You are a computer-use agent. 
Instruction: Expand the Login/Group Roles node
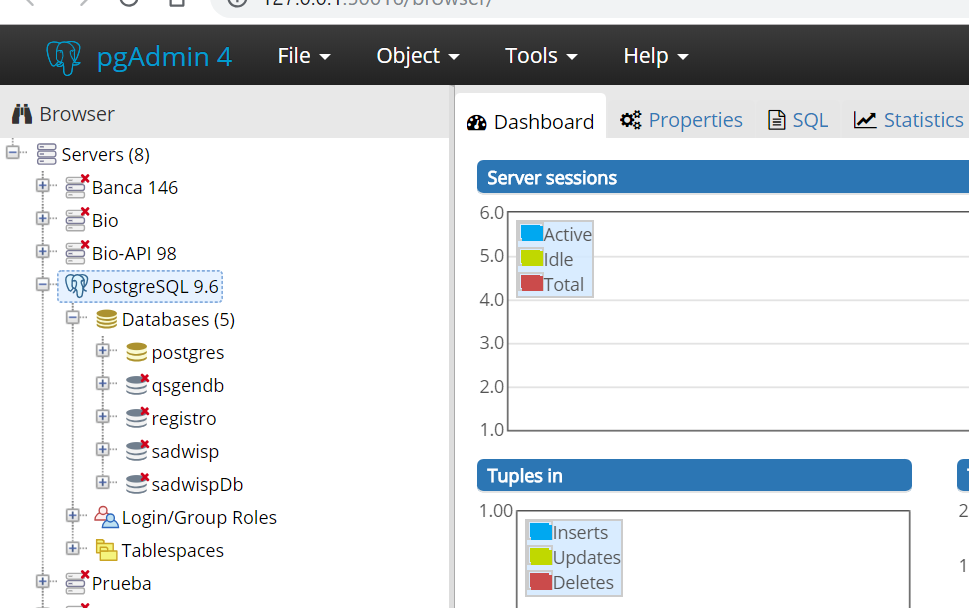(x=73, y=515)
